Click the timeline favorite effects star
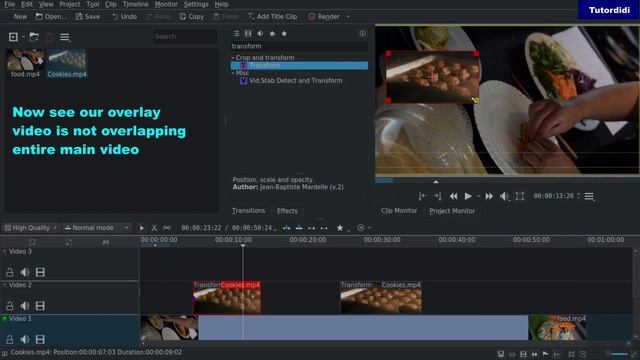This screenshot has width=640, height=360. pyautogui.click(x=340, y=228)
